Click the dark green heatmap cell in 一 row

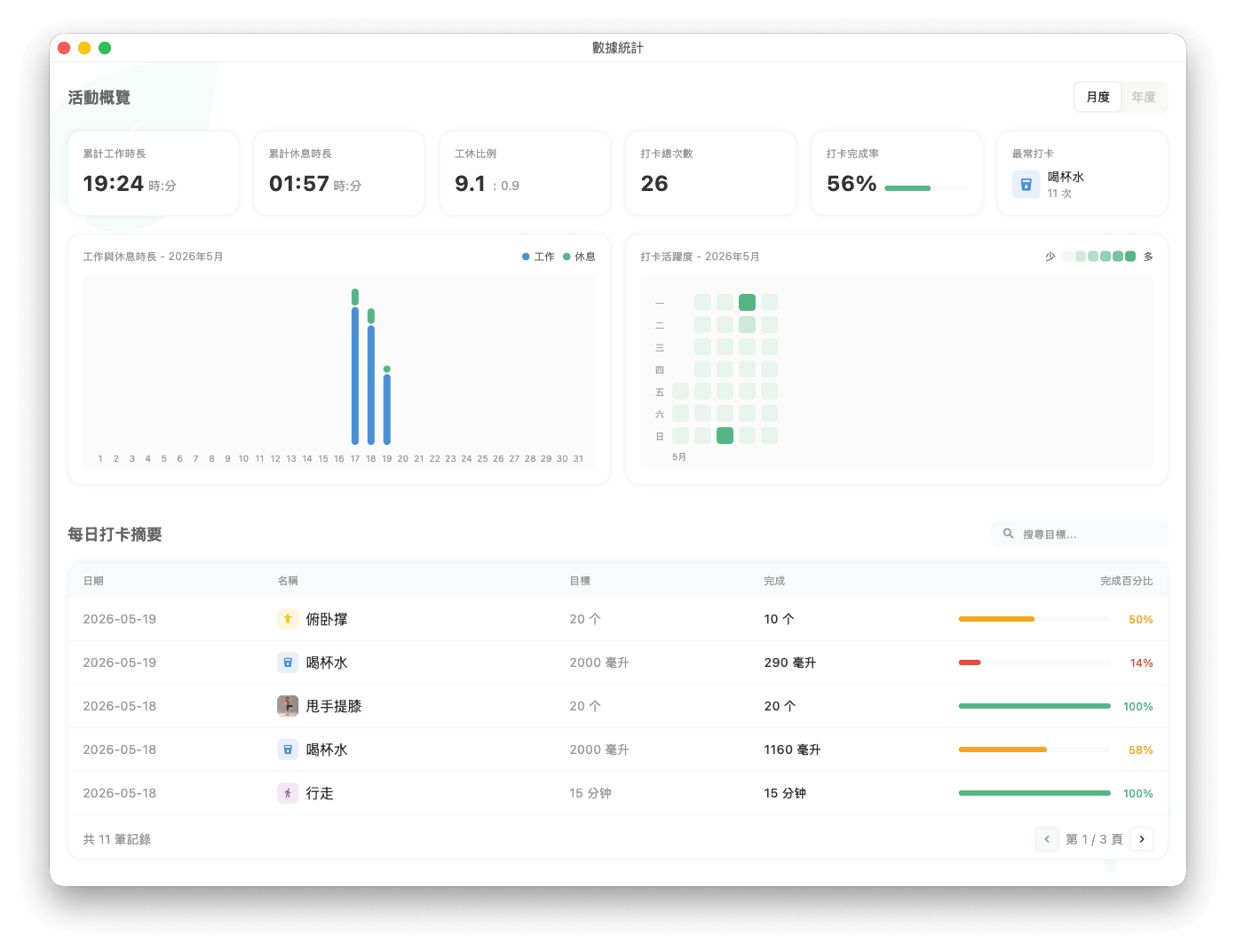748,302
